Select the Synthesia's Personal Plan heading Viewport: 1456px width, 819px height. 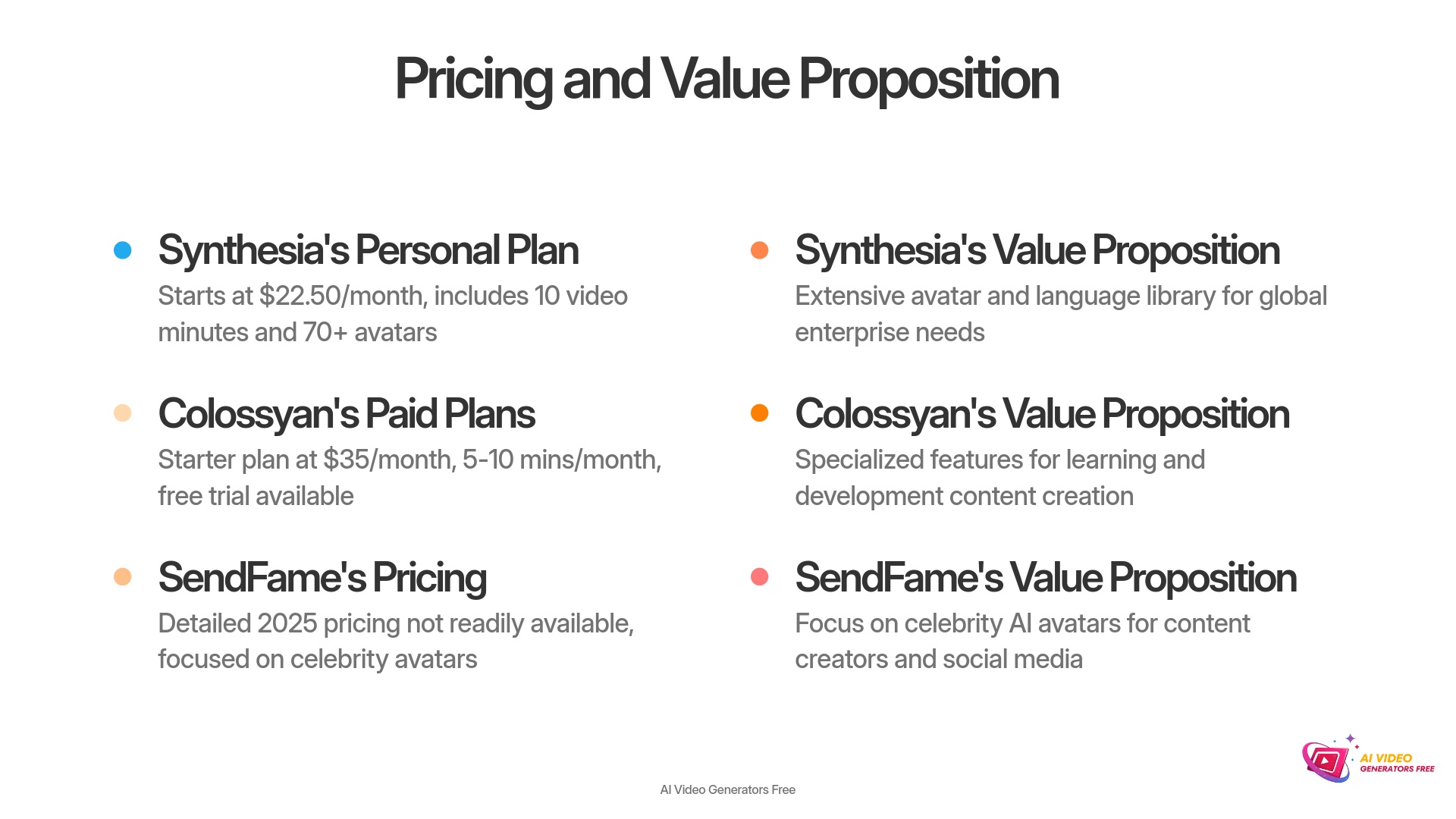click(369, 250)
